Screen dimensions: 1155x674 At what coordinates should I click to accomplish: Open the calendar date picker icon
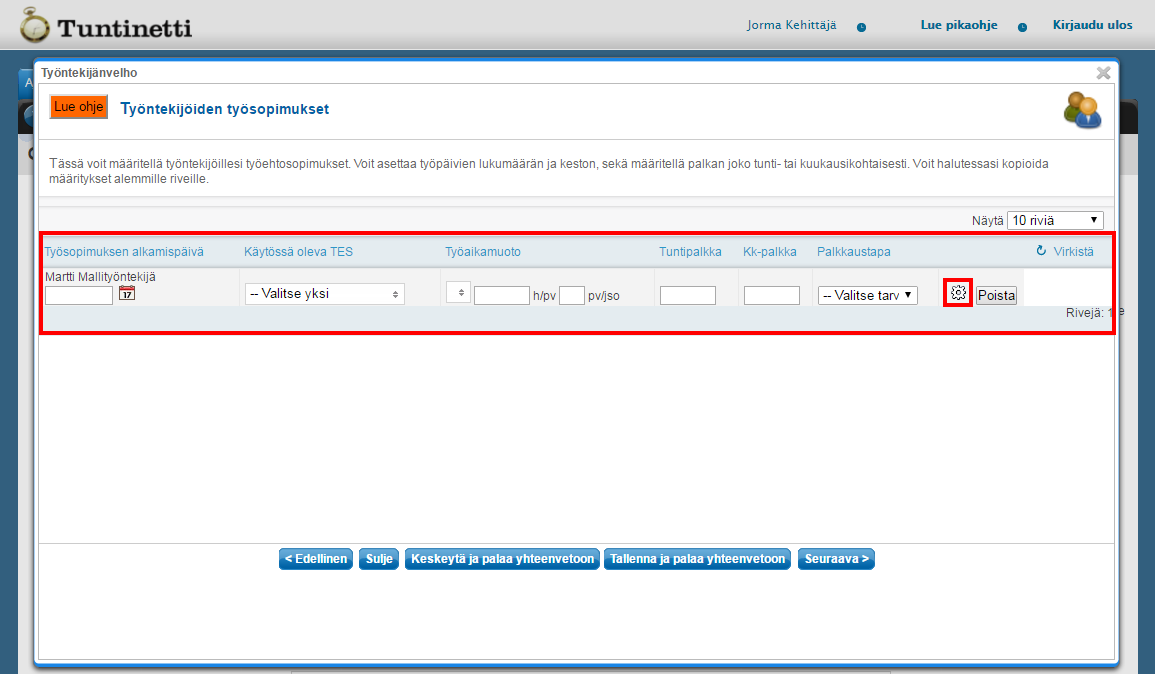point(127,293)
